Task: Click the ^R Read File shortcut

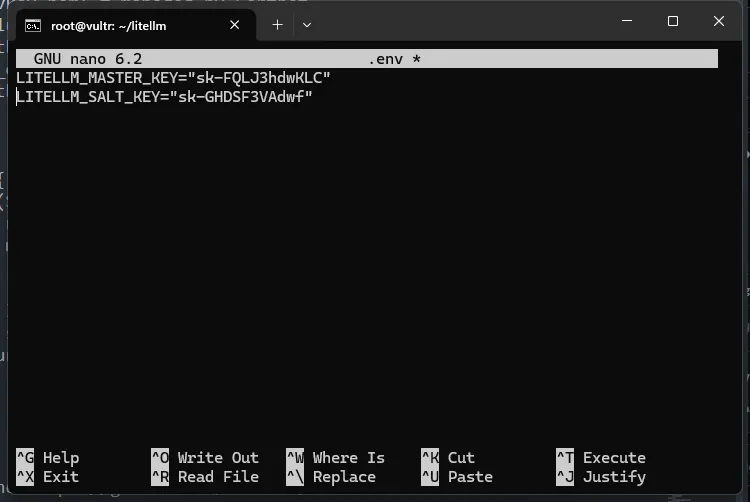Action: [x=205, y=477]
